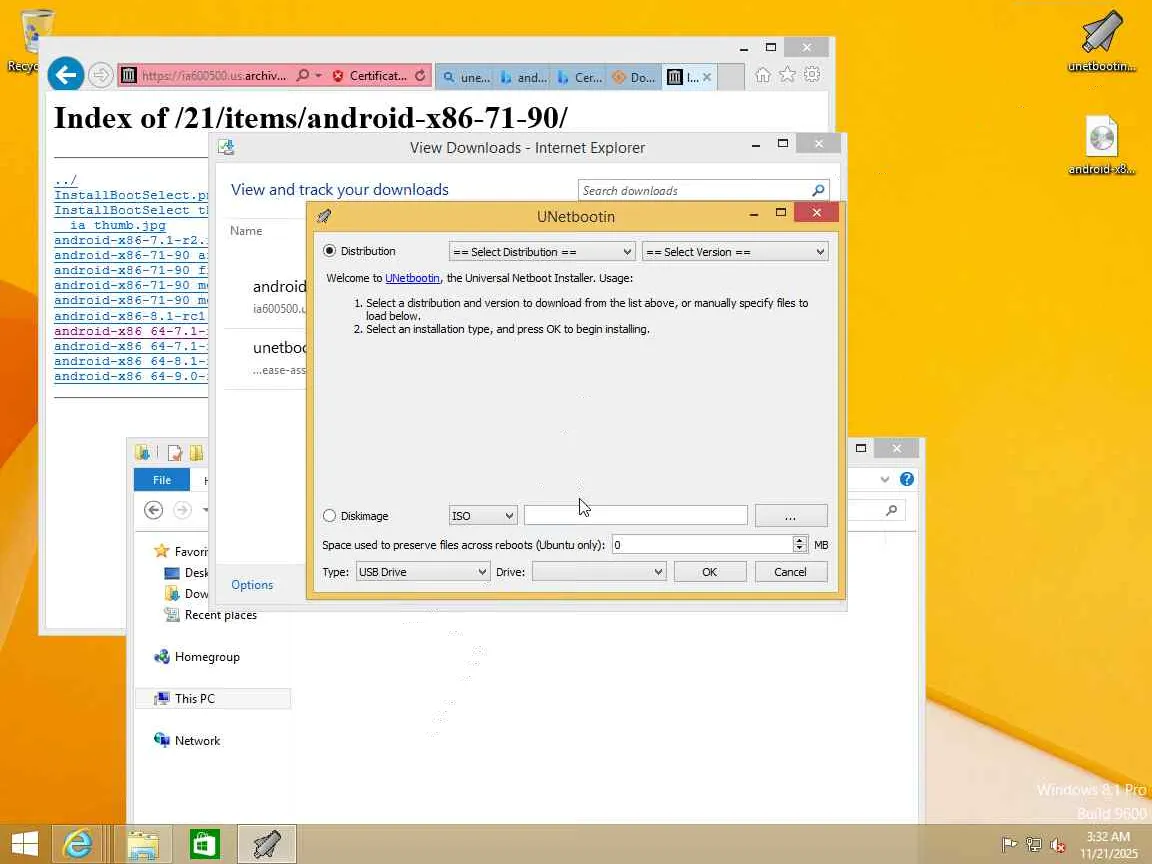Click Cancel in UNetbootin
Viewport: 1152px width, 864px height.
[x=791, y=572]
